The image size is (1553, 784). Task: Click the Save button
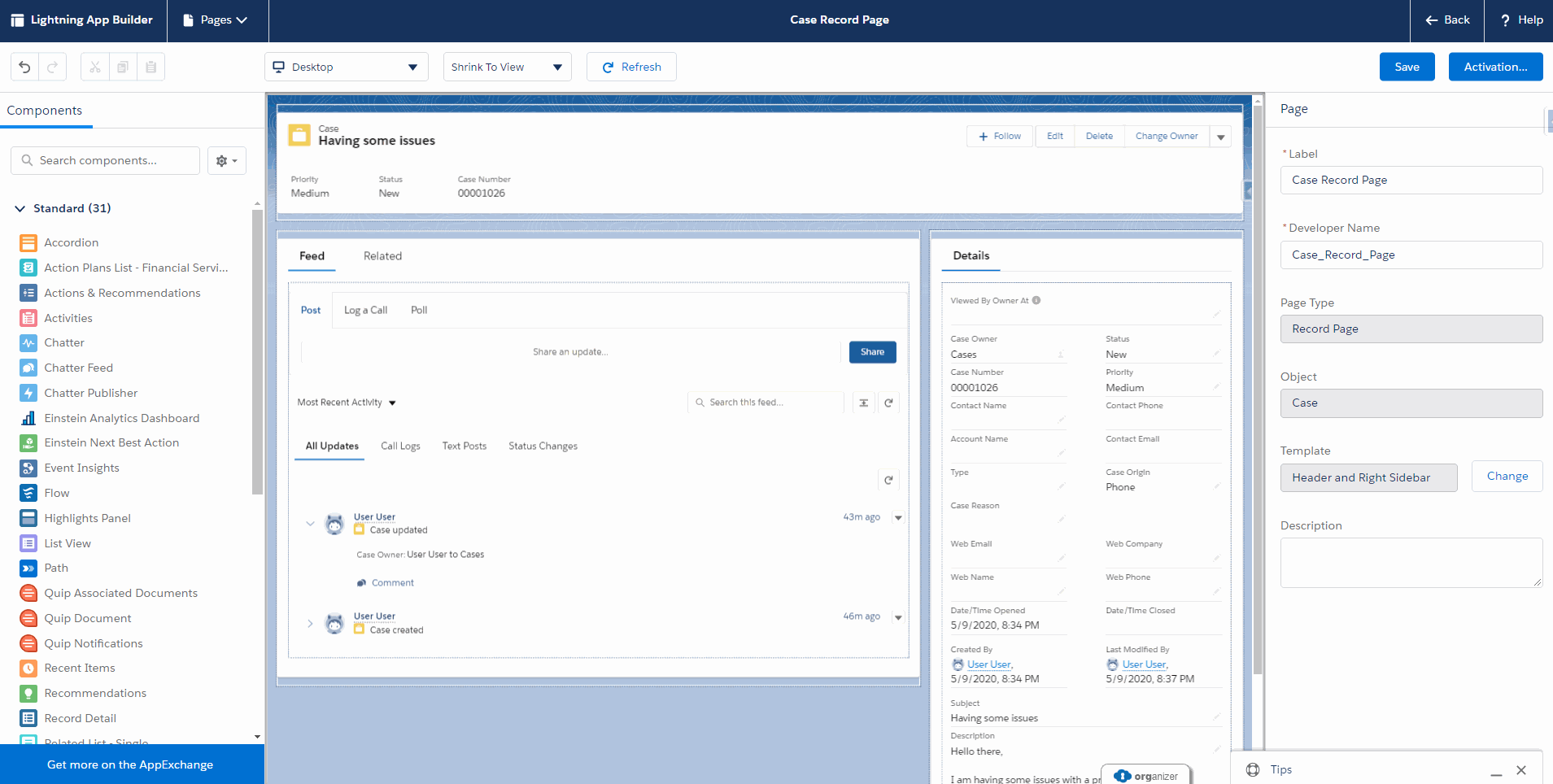pos(1407,67)
